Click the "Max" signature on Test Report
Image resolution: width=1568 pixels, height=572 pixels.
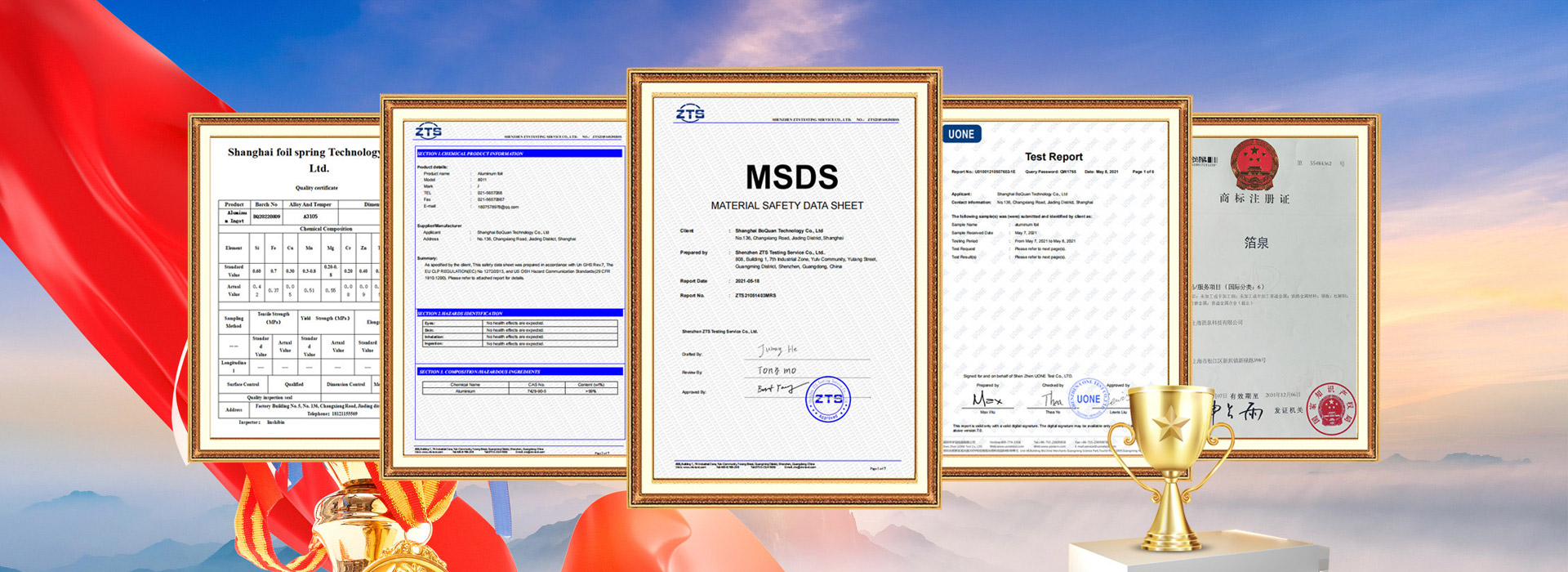987,399
